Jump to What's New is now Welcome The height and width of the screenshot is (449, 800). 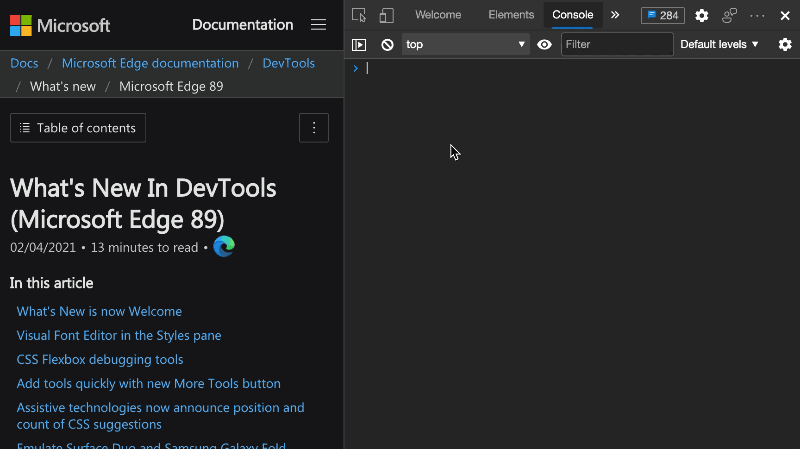99,311
